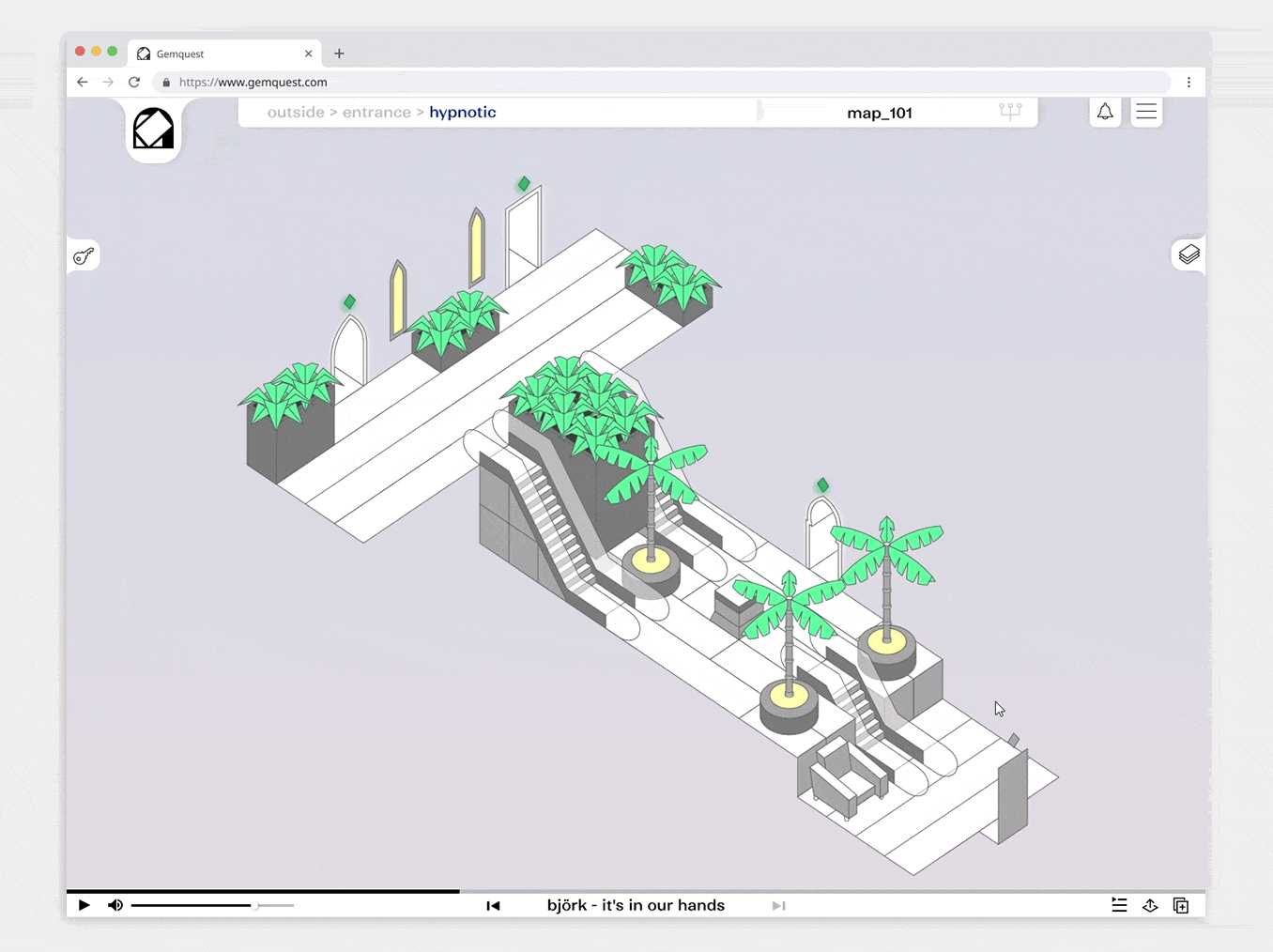Click the share icon in player bar

(1150, 905)
